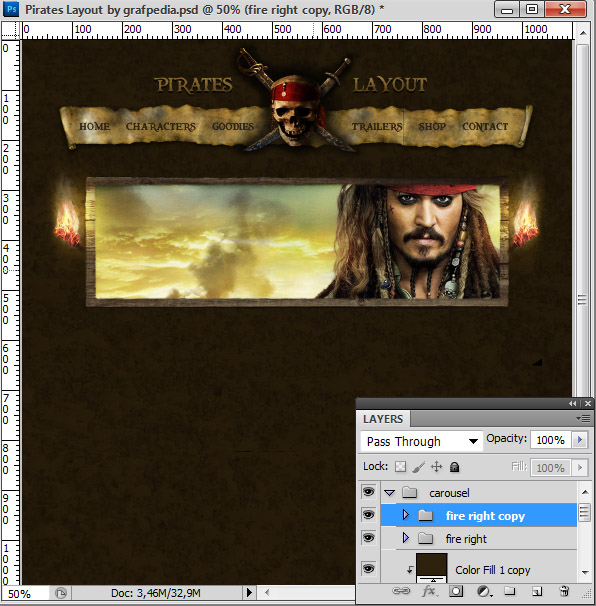Click the 50% zoom level field
This screenshot has width=596, height=606.
(x=25, y=593)
